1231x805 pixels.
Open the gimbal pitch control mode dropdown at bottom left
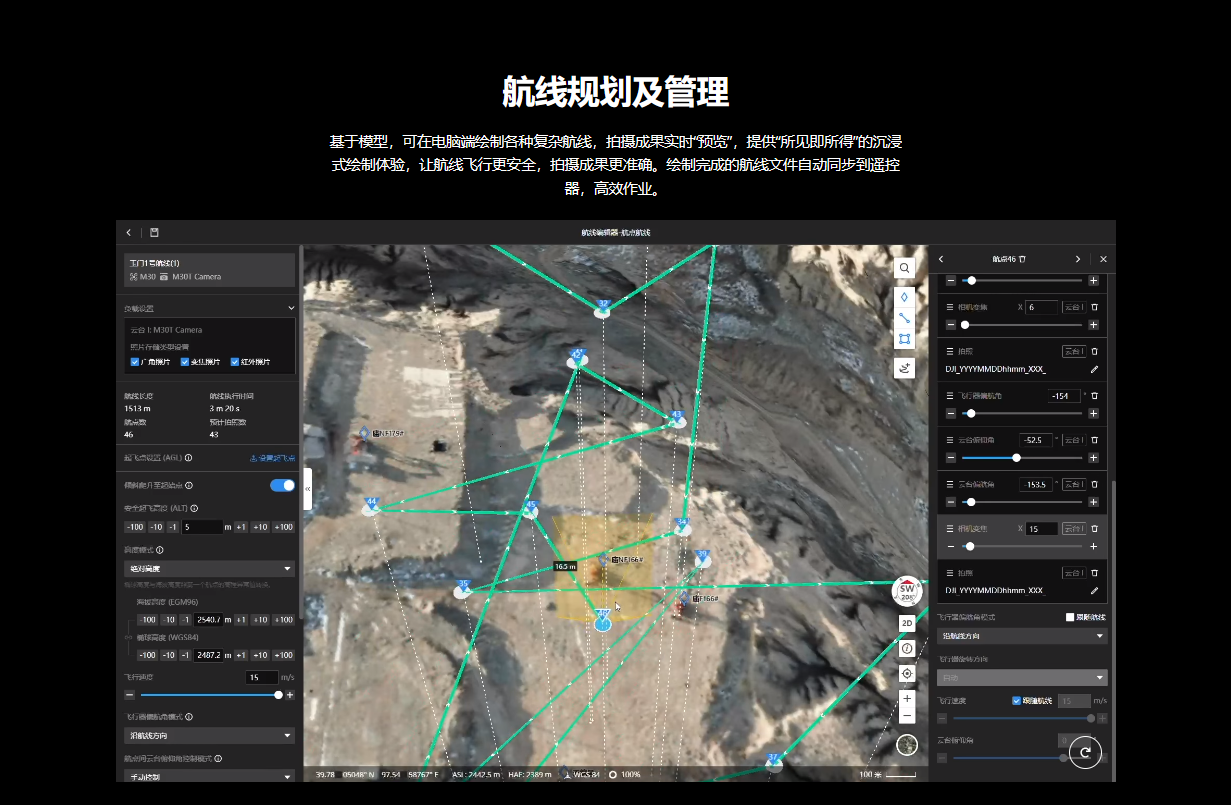209,775
